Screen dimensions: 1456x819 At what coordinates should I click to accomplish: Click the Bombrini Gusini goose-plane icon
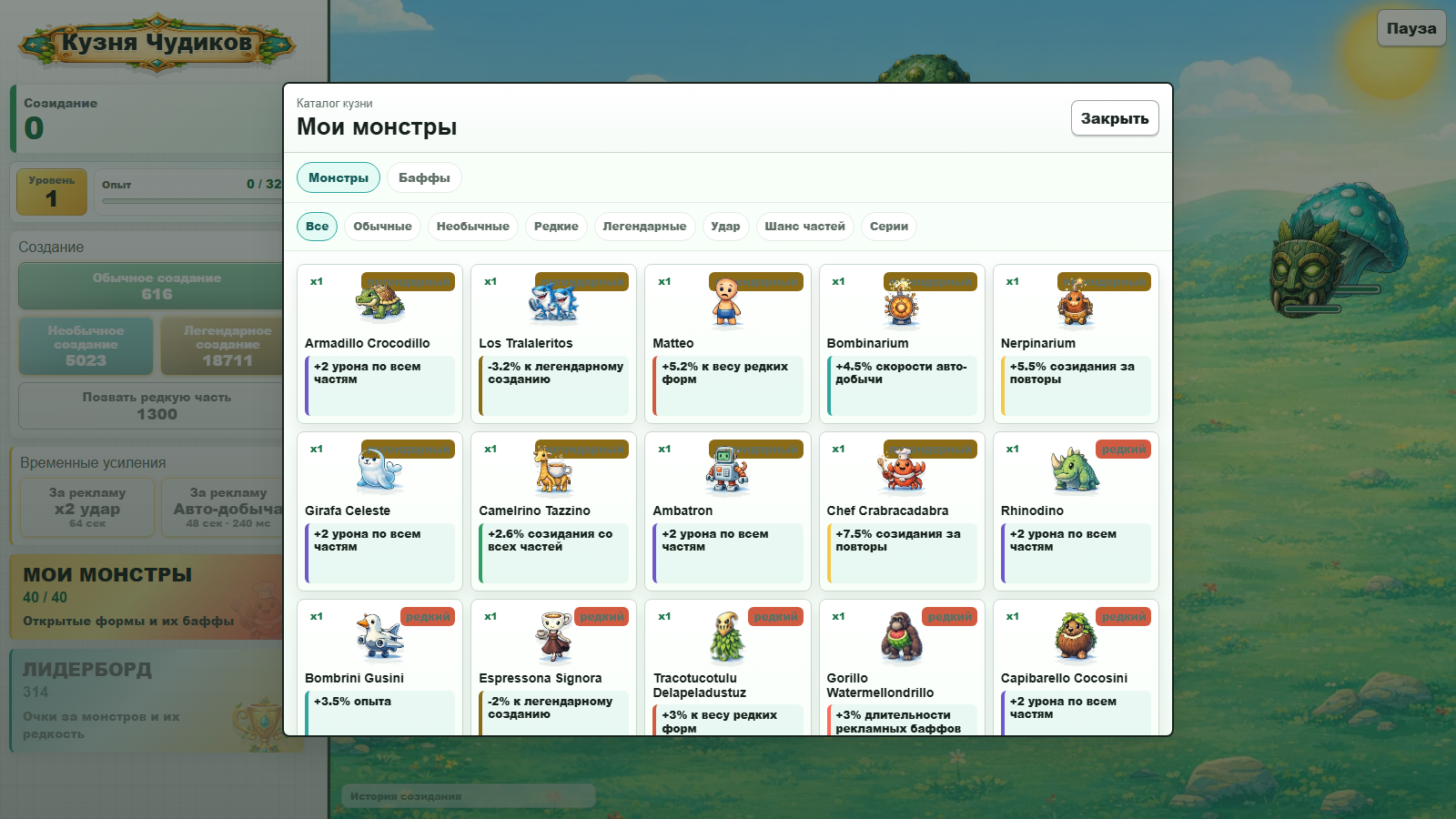click(x=379, y=637)
